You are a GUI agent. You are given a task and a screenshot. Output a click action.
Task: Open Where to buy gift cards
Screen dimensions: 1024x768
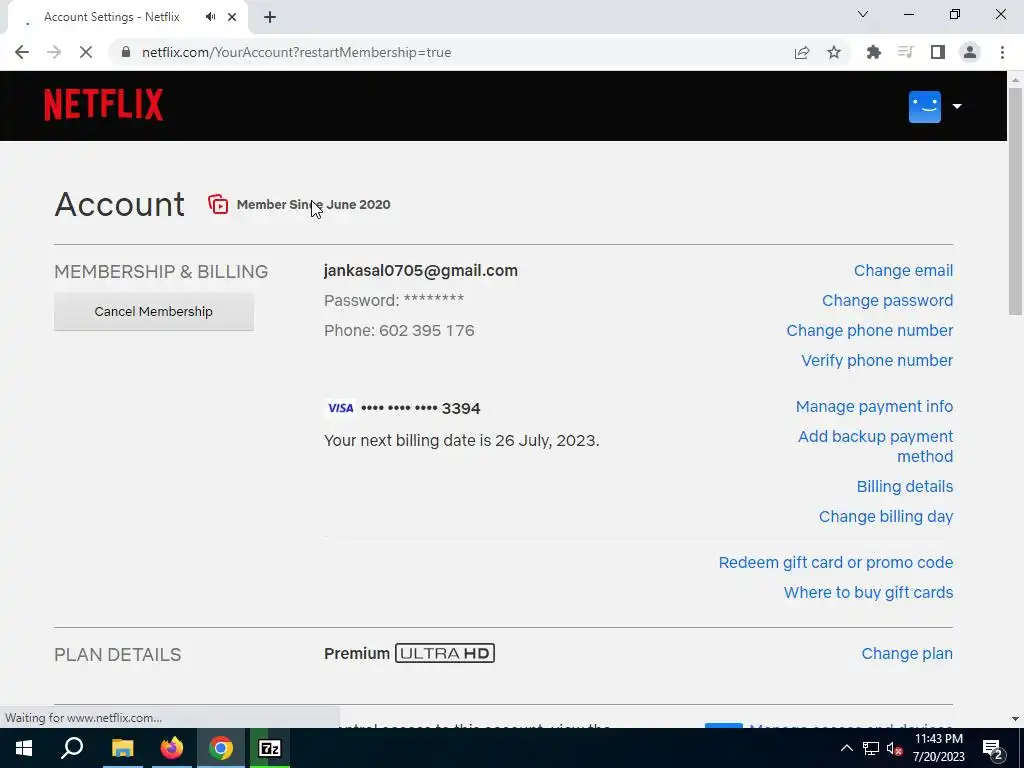[x=869, y=592]
